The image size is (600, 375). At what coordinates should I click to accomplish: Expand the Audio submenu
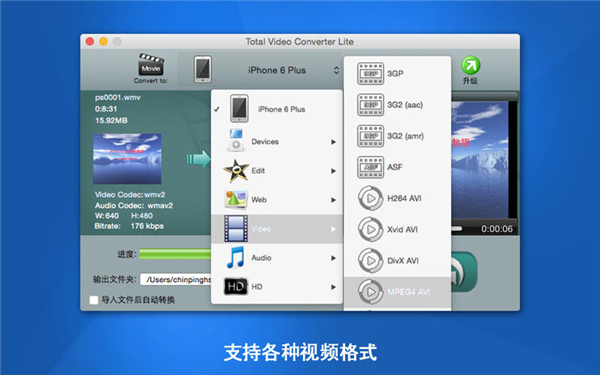277,258
